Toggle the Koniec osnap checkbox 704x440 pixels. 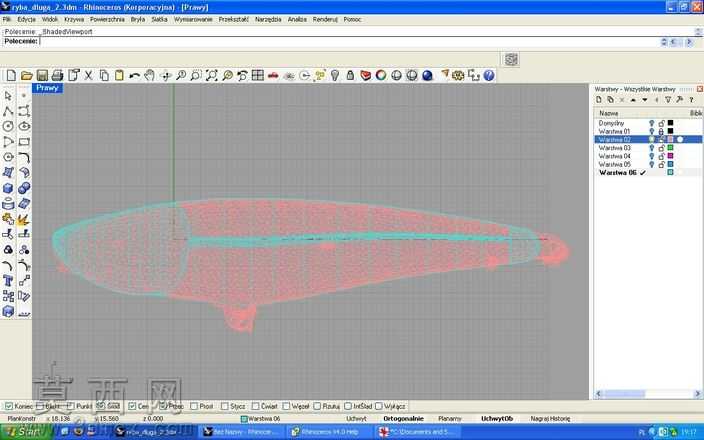pos(9,406)
